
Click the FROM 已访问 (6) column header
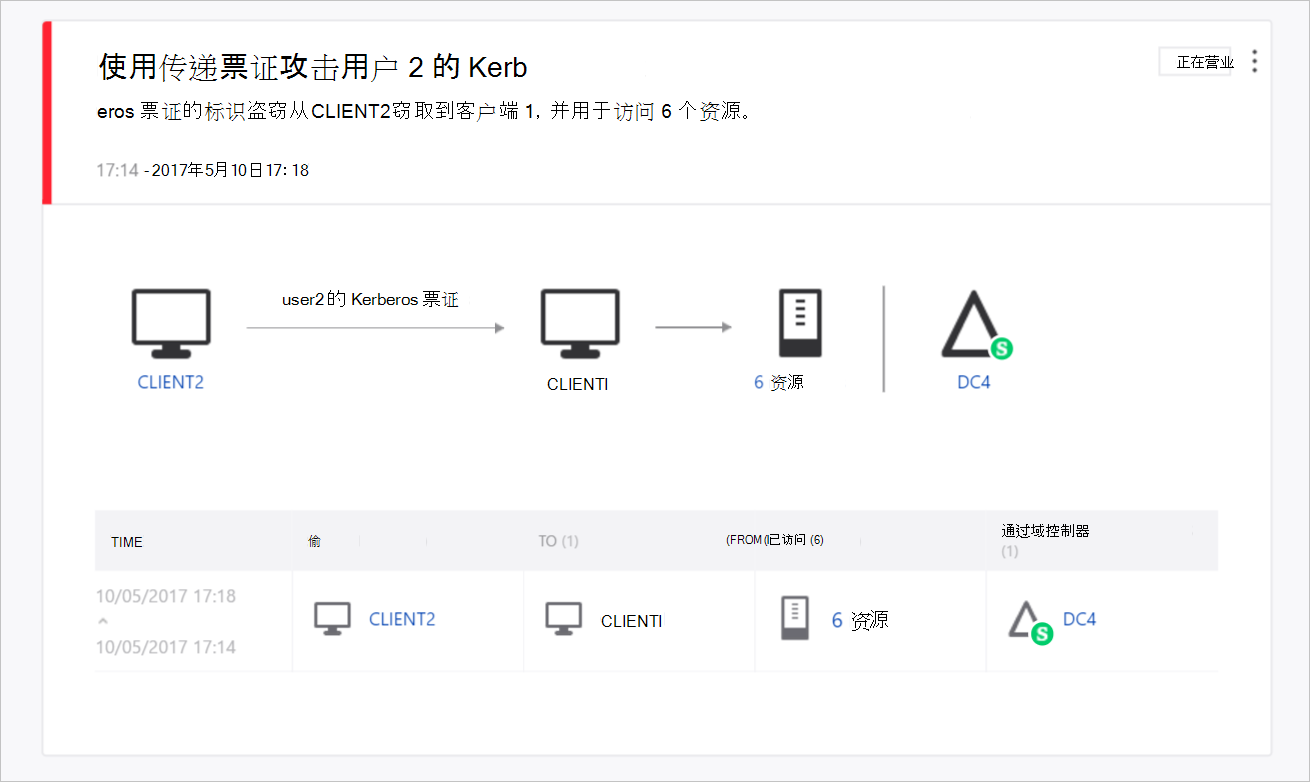(x=775, y=540)
